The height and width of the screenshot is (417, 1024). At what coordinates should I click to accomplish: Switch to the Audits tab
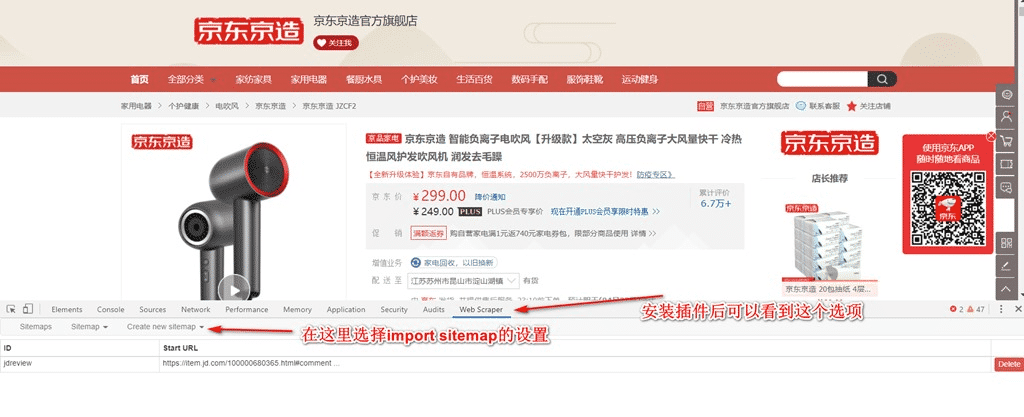pos(433,309)
